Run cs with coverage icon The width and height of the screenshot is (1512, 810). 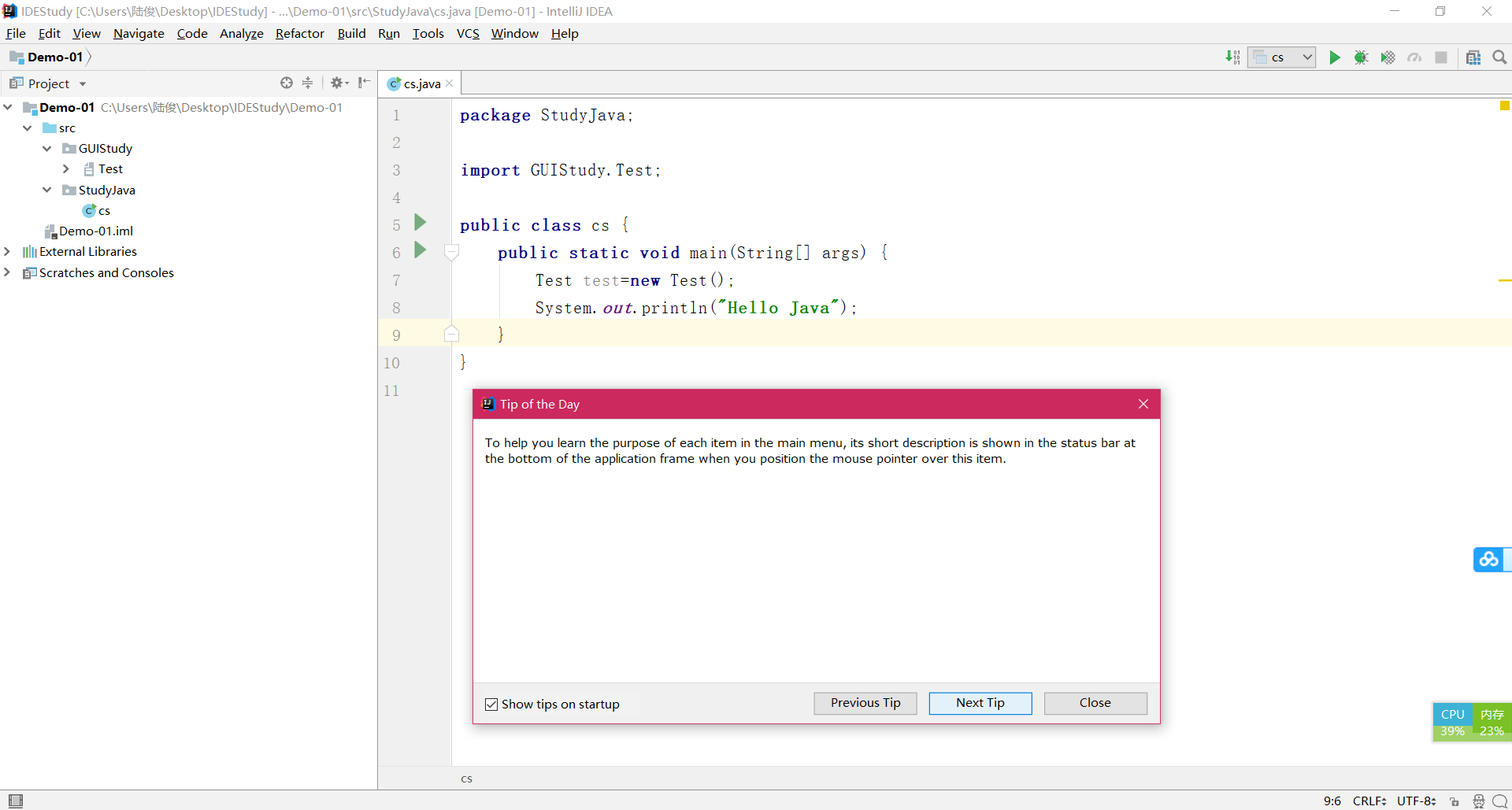pos(1388,57)
